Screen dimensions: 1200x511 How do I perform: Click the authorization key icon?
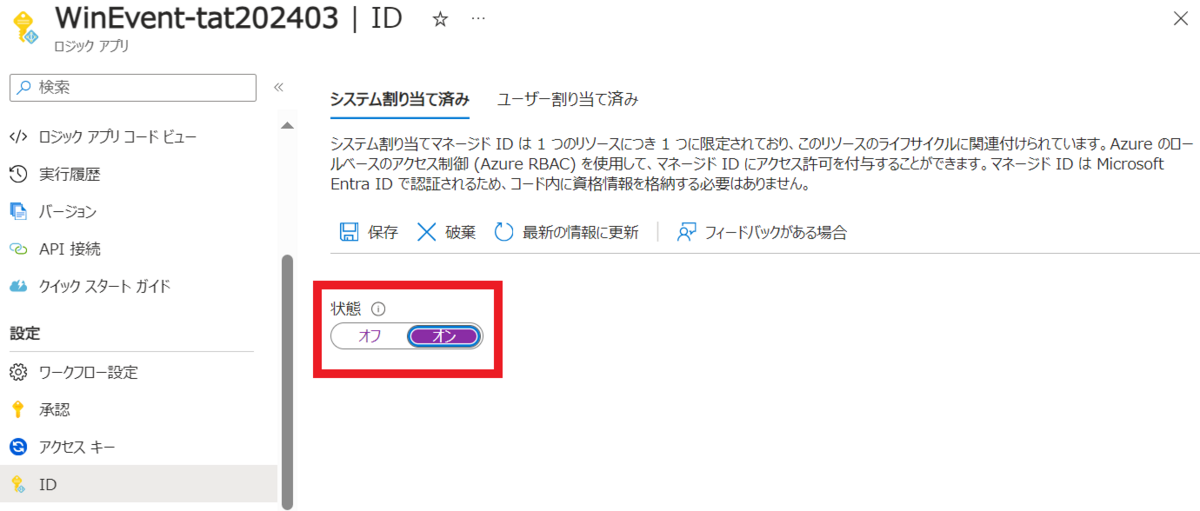17,410
